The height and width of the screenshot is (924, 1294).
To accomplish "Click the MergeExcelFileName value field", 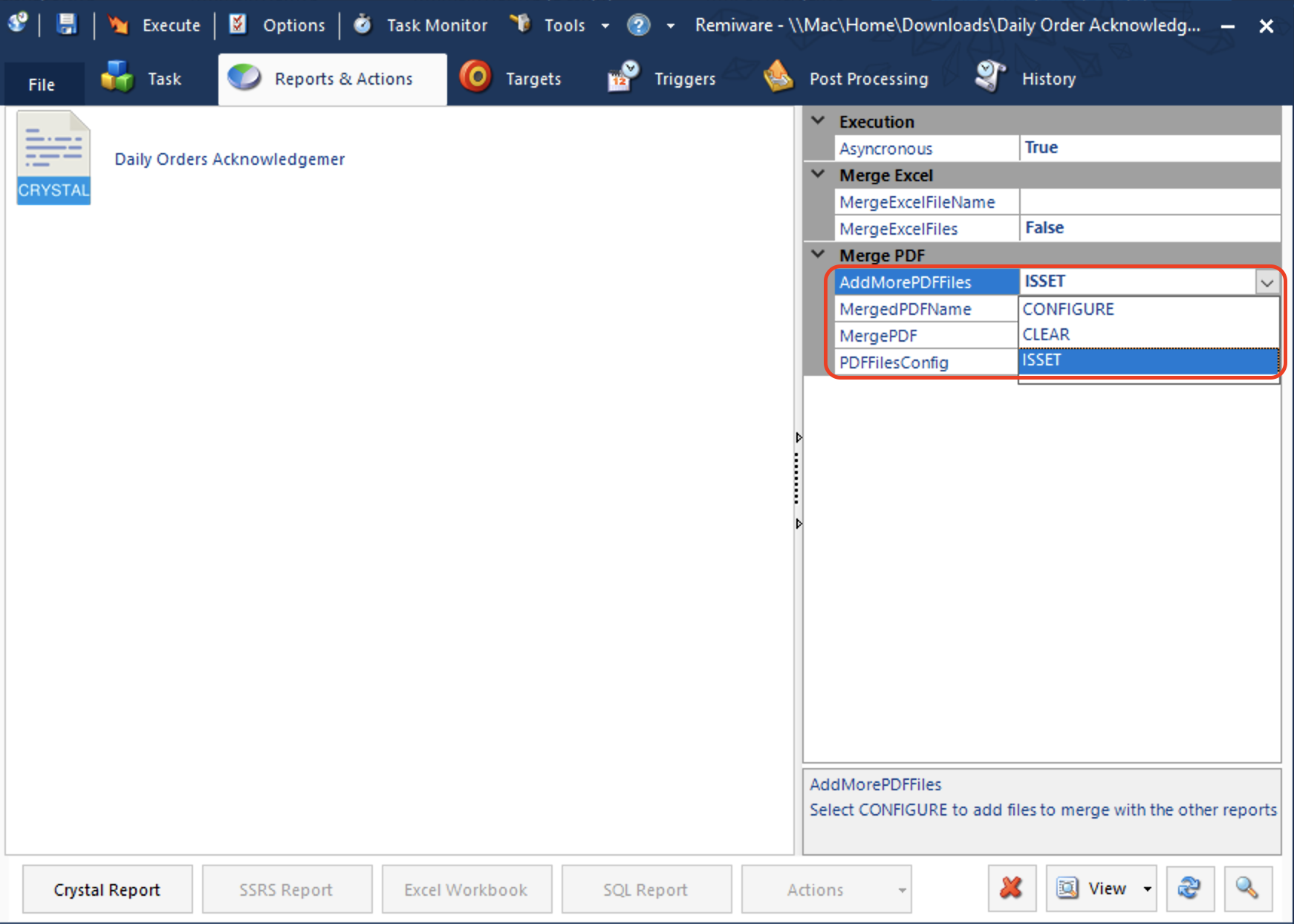I will coord(1149,202).
